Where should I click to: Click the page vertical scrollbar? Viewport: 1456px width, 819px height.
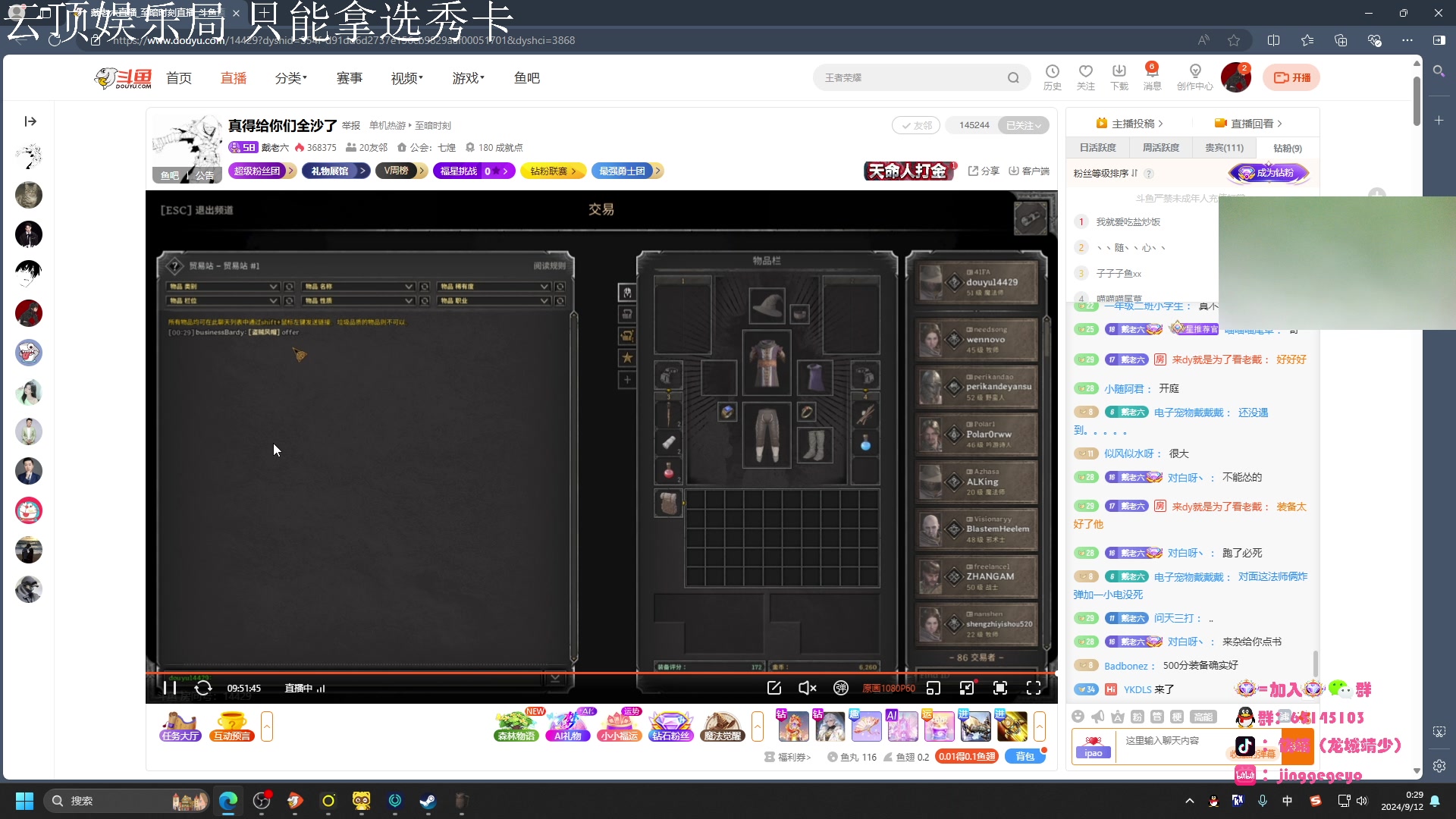[1417, 101]
